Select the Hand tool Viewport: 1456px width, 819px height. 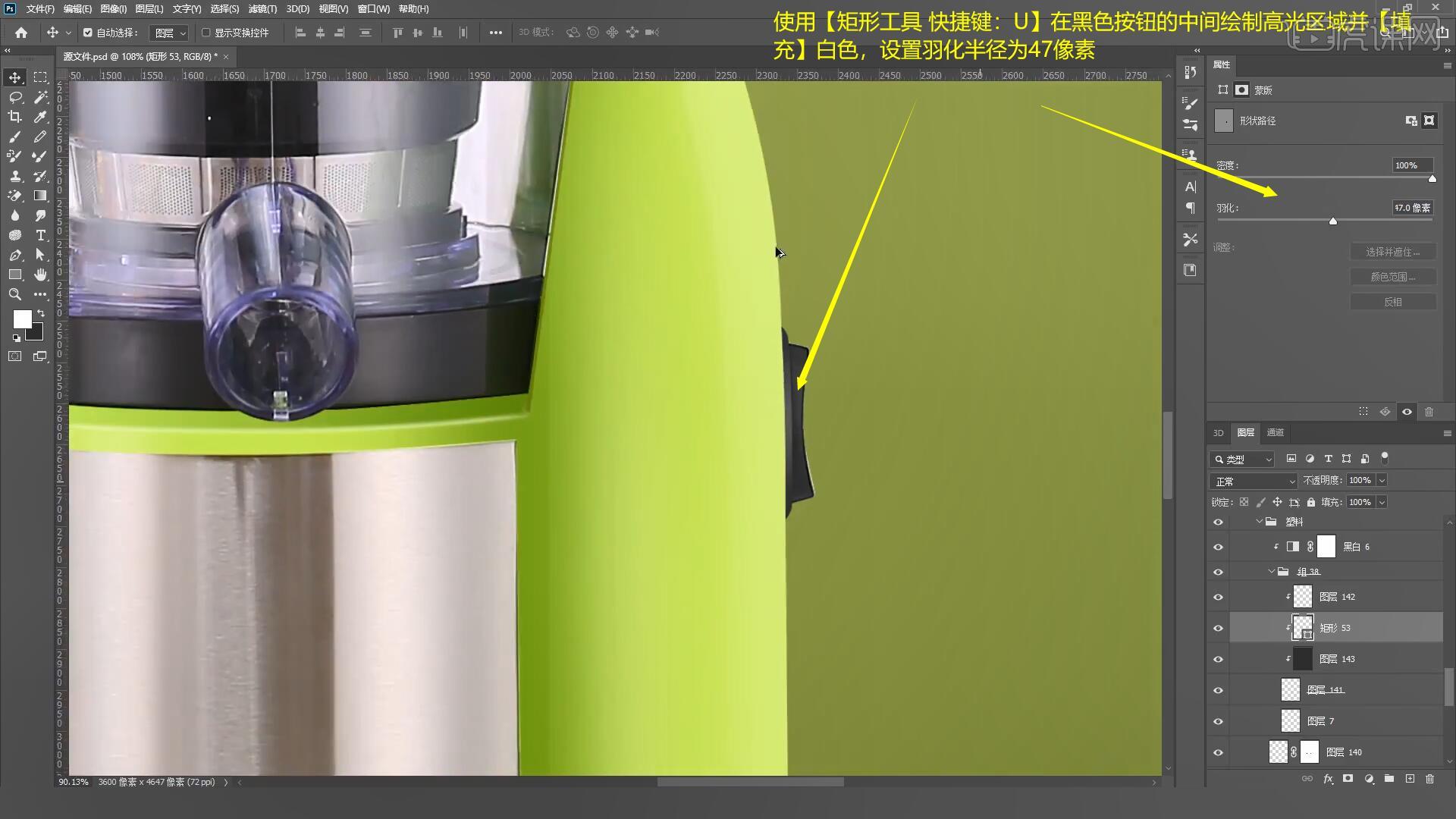[x=40, y=275]
